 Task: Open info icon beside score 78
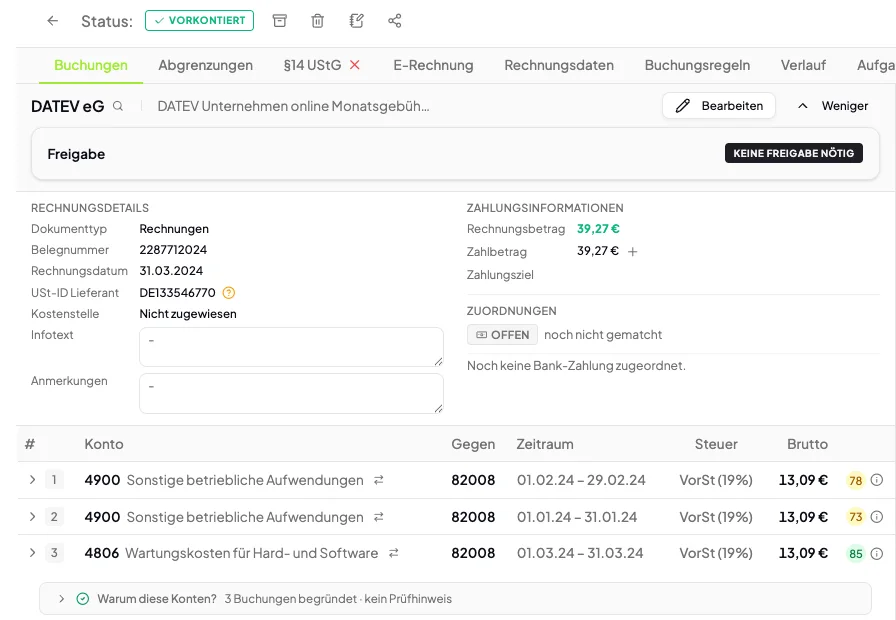[x=877, y=481]
